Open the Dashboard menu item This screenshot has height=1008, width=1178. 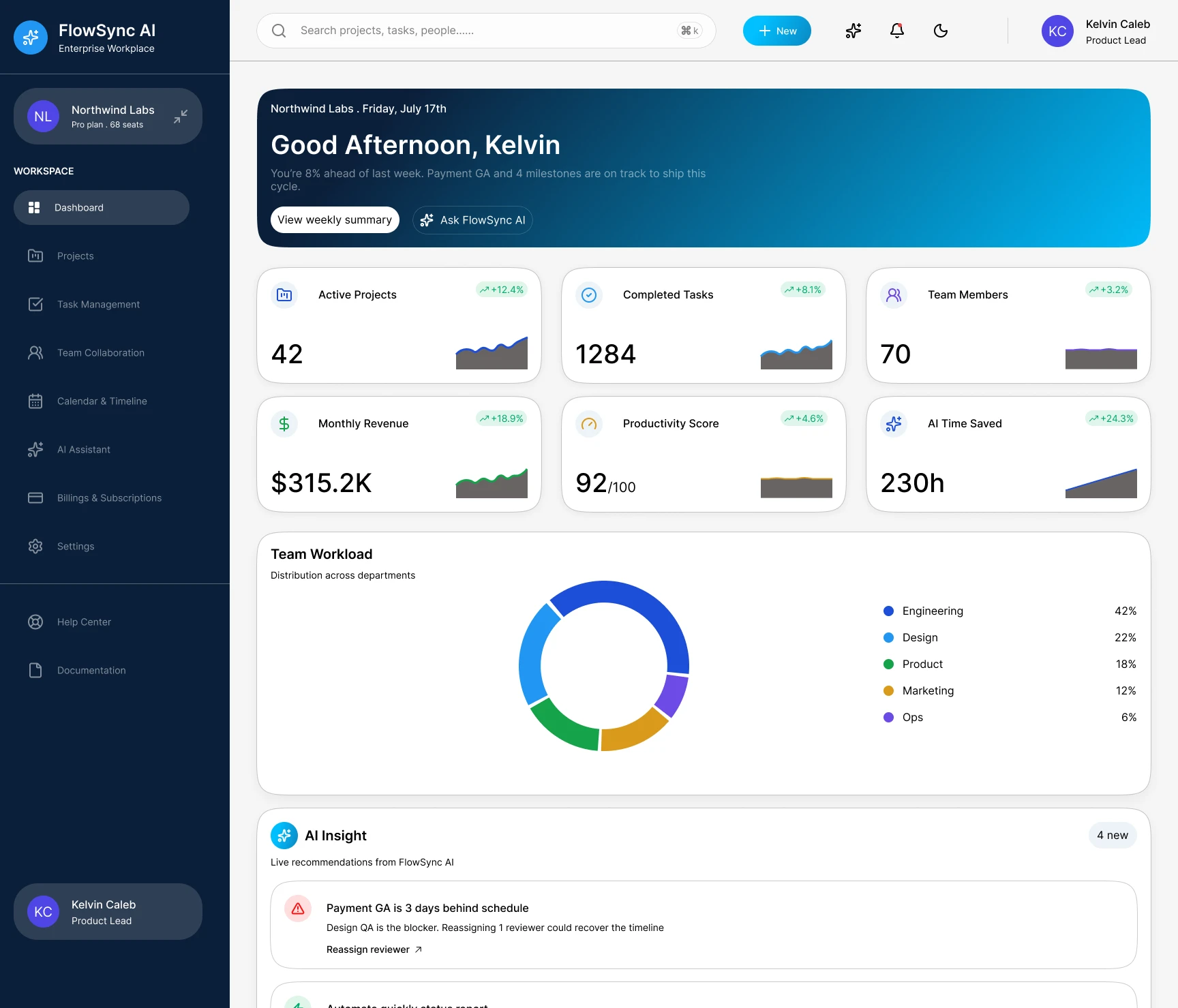tap(102, 208)
